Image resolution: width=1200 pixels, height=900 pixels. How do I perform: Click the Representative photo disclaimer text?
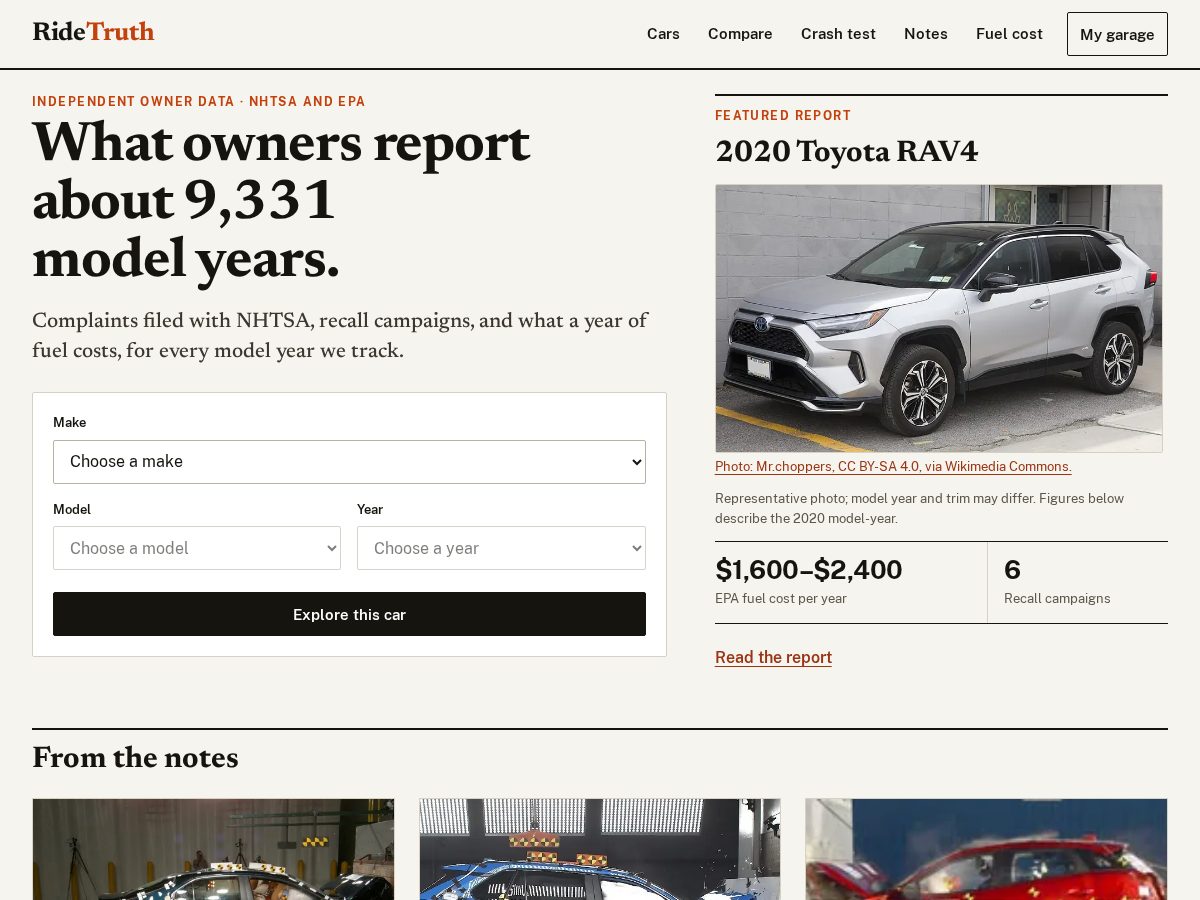[919, 508]
